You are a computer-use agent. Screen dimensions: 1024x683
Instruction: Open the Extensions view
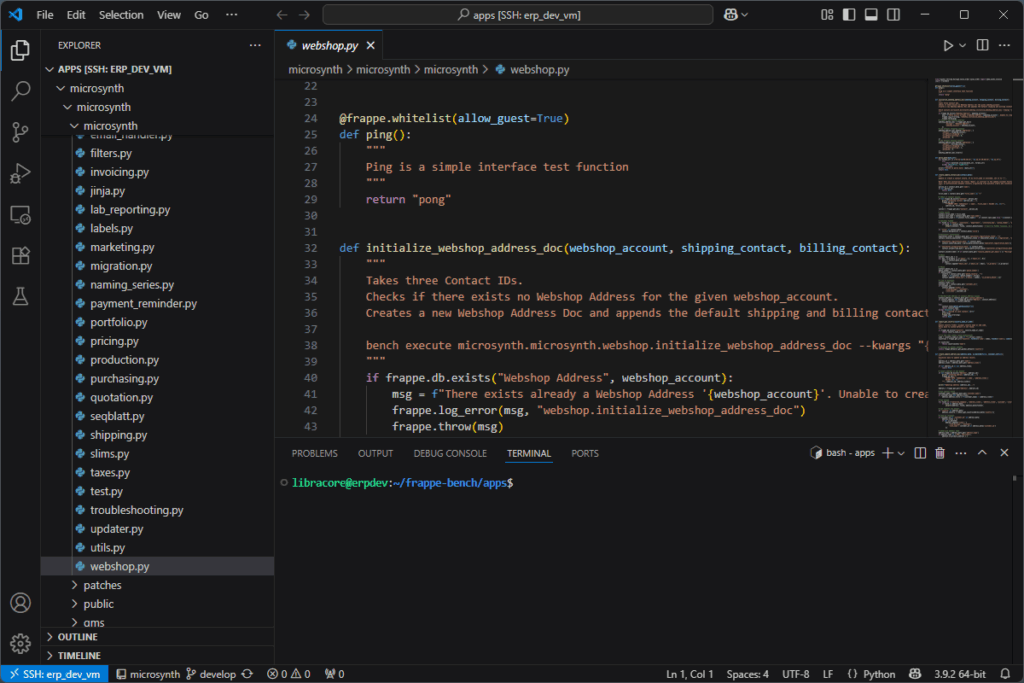pos(20,255)
